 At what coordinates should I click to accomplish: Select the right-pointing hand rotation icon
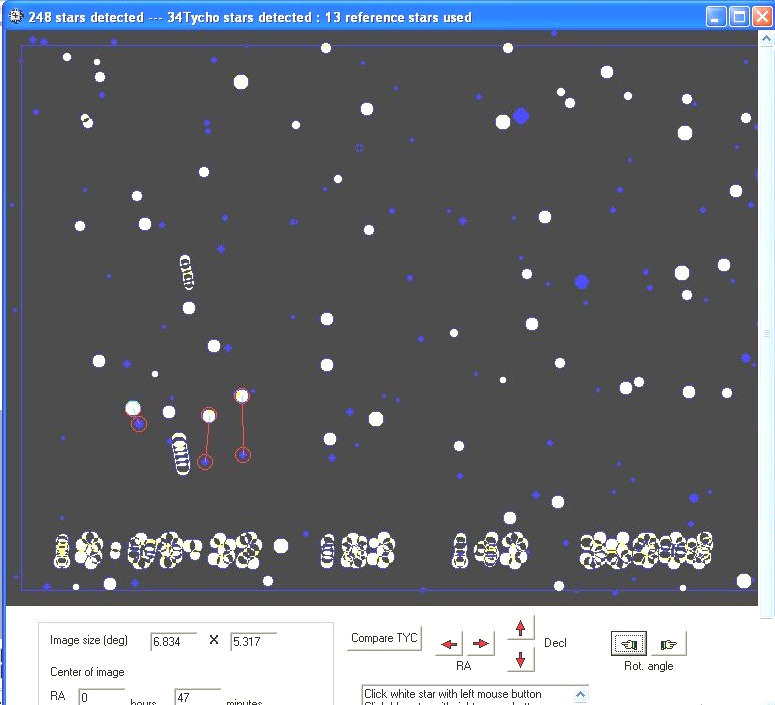coord(669,644)
